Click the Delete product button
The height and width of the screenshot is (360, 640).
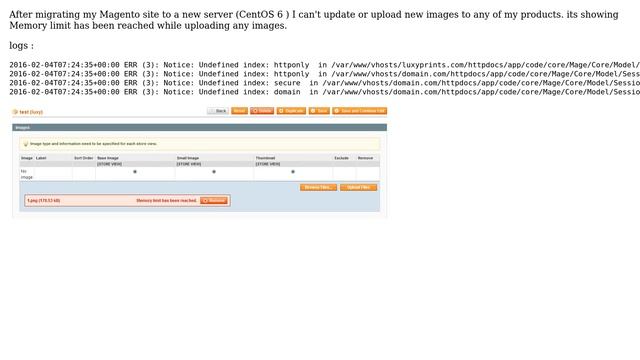(x=262, y=111)
